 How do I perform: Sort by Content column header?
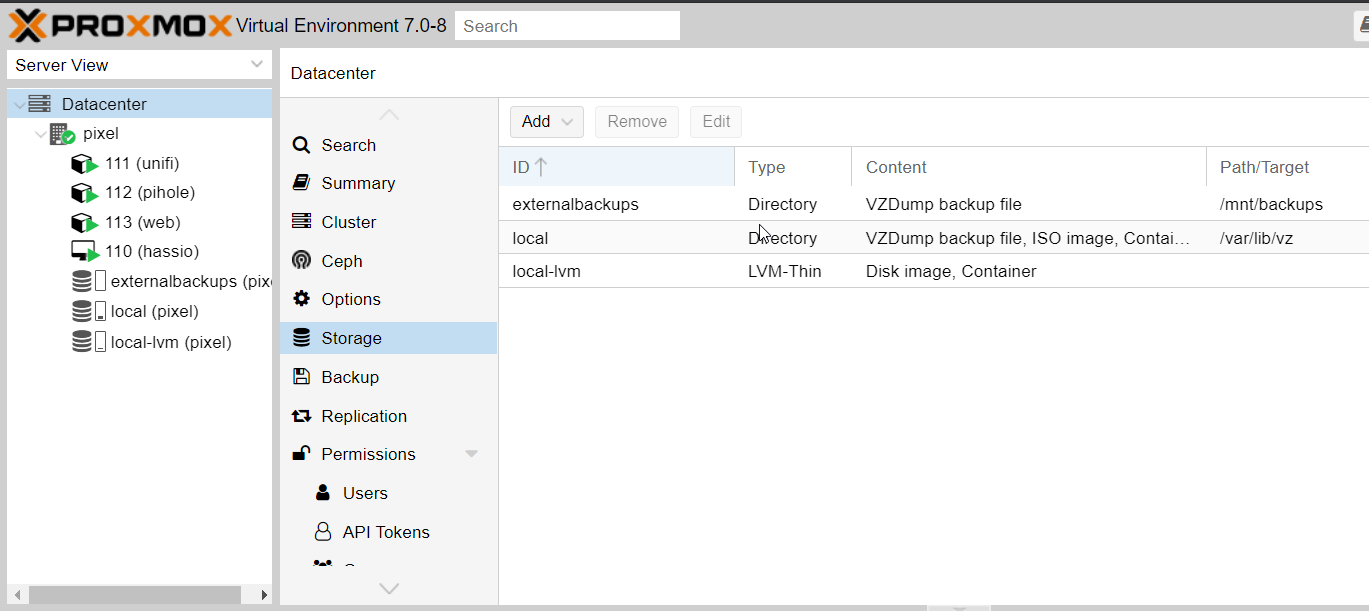(x=1029, y=167)
